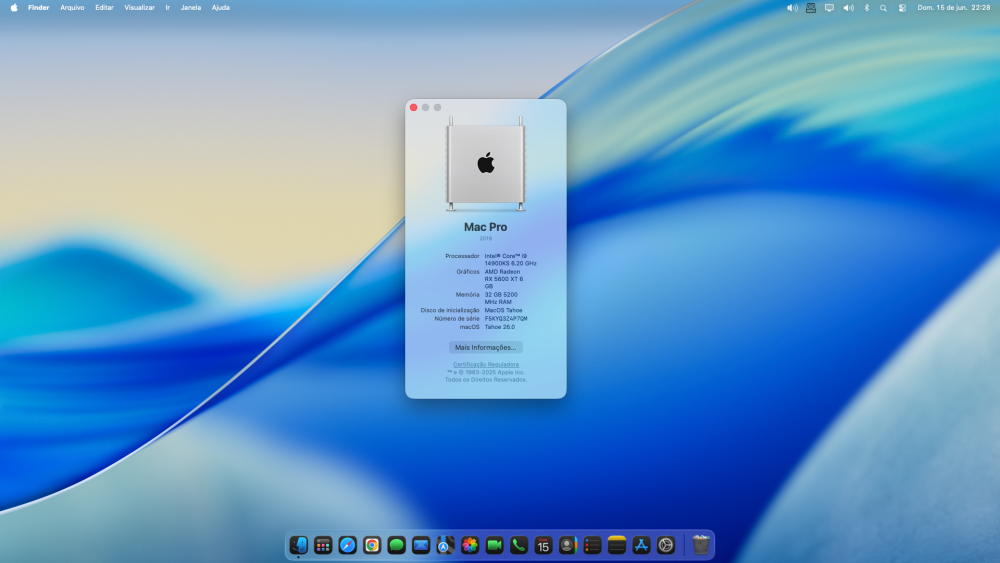Click the Mac Pro tower image

(486, 164)
